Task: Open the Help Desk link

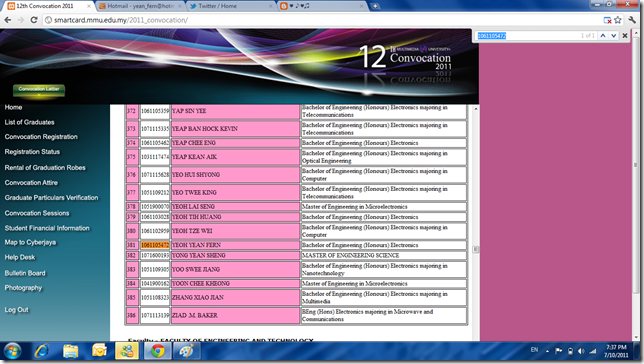Action: pyautogui.click(x=20, y=257)
